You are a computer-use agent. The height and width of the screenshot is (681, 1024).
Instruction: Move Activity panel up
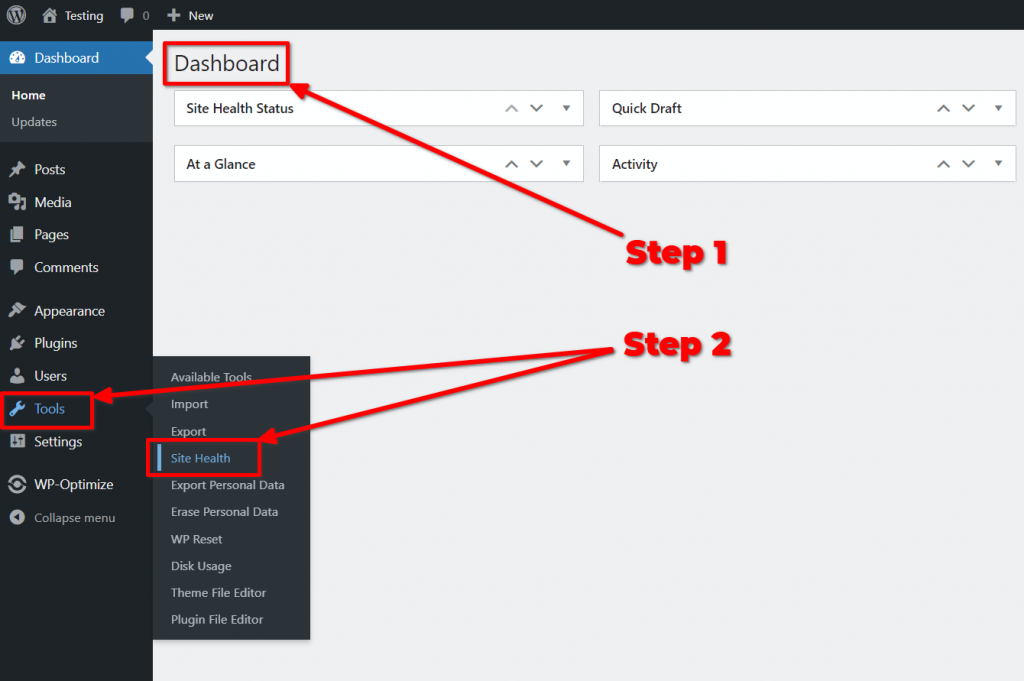tap(943, 164)
